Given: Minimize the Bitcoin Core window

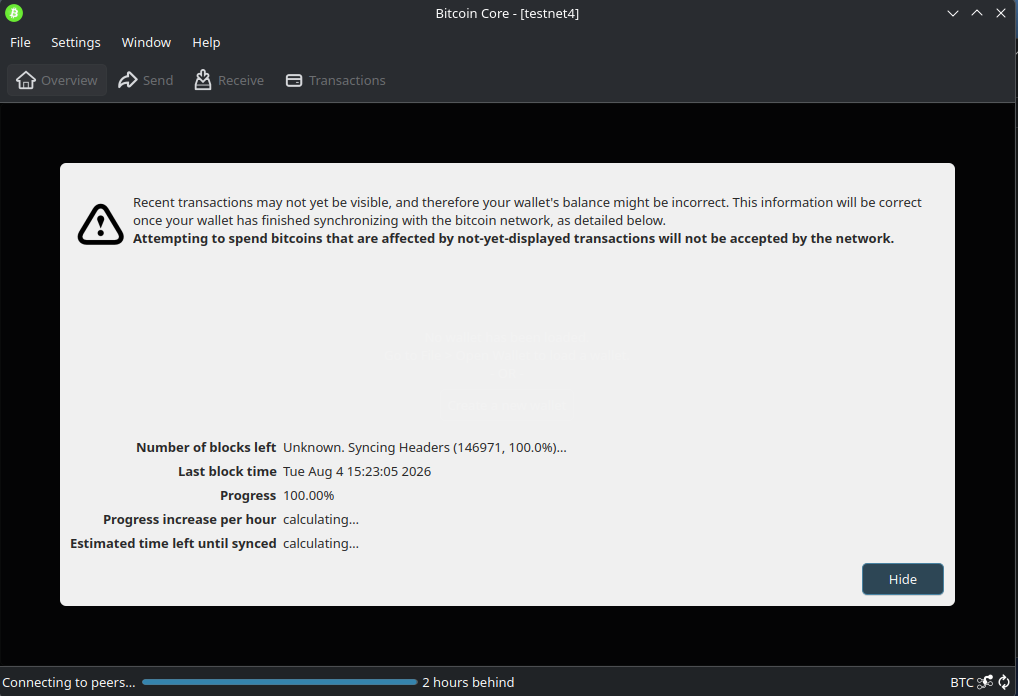Looking at the screenshot, I should coord(952,13).
